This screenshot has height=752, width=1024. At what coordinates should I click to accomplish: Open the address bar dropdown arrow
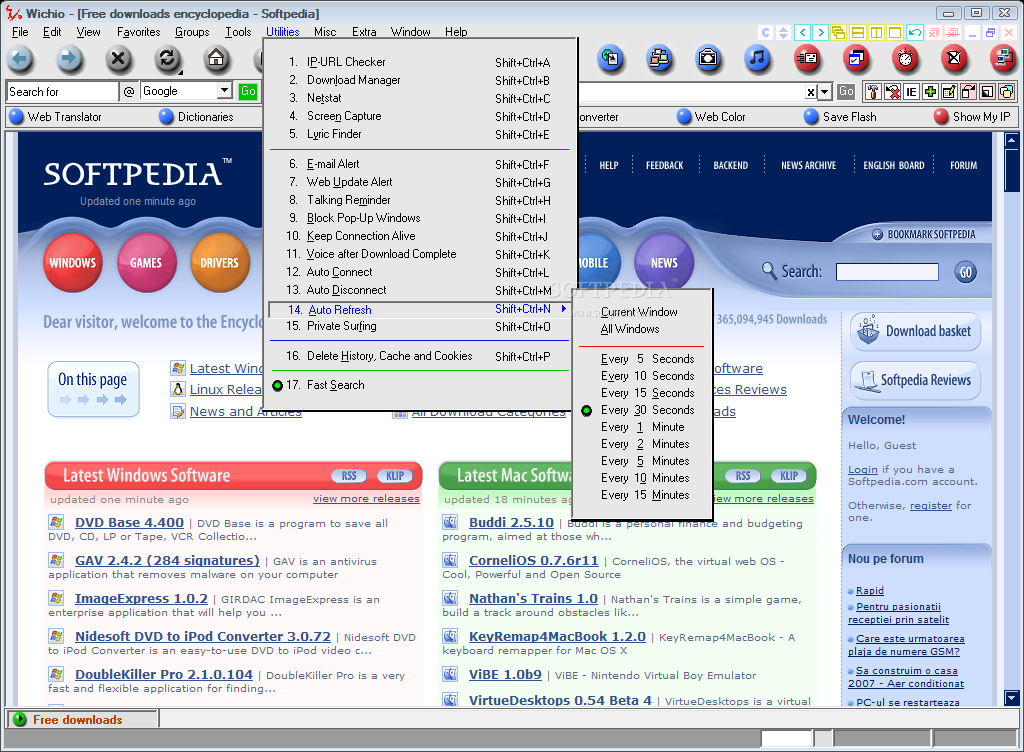click(x=825, y=92)
